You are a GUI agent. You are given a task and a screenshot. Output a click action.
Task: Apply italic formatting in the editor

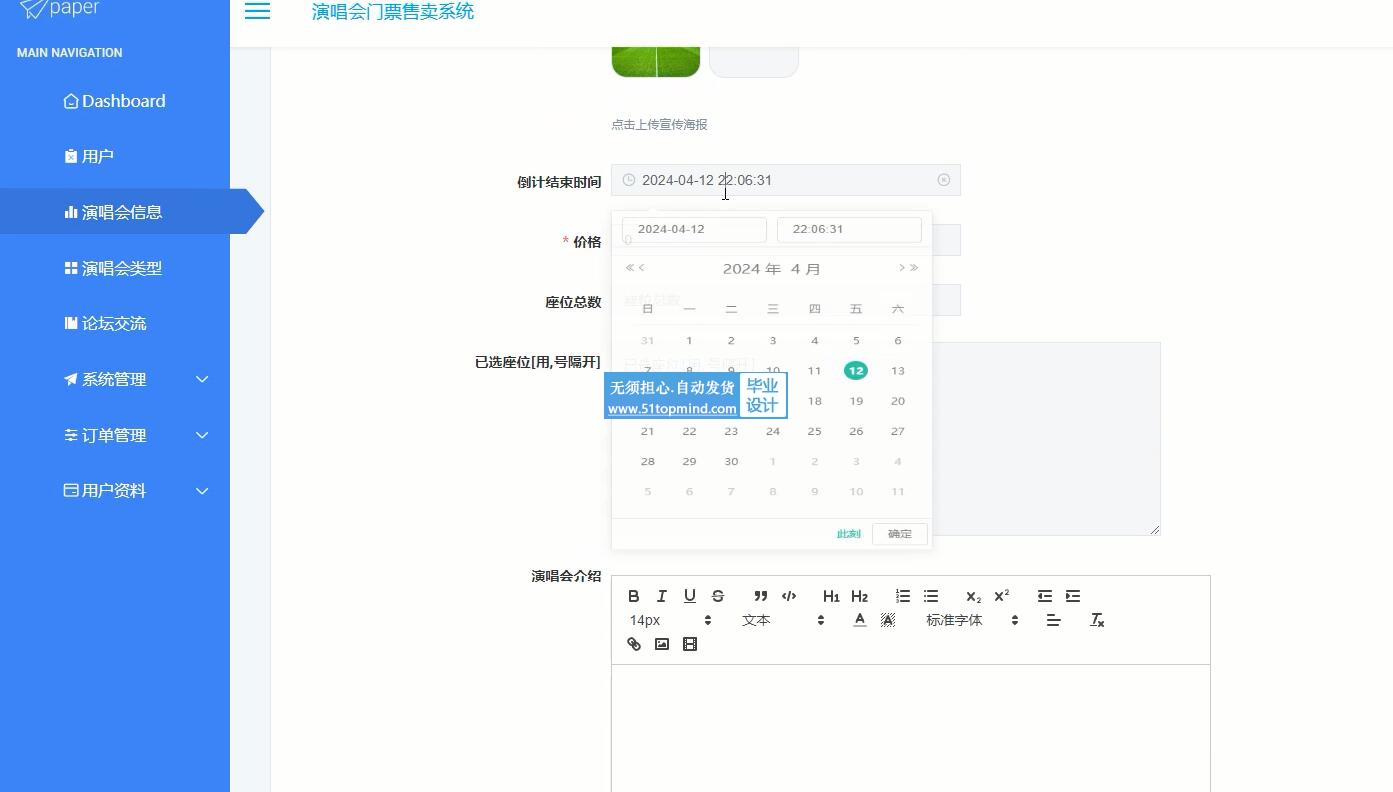click(661, 596)
